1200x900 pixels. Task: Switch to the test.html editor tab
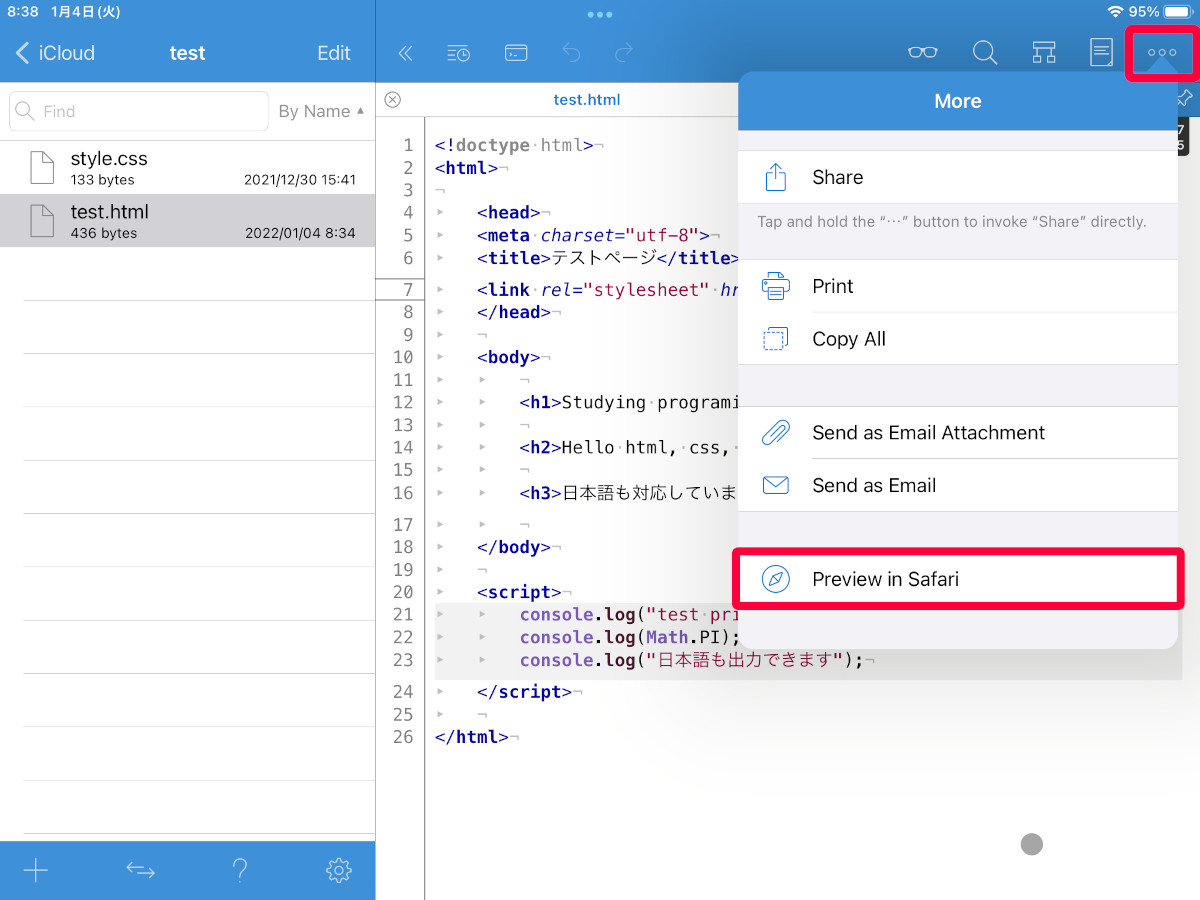[587, 99]
